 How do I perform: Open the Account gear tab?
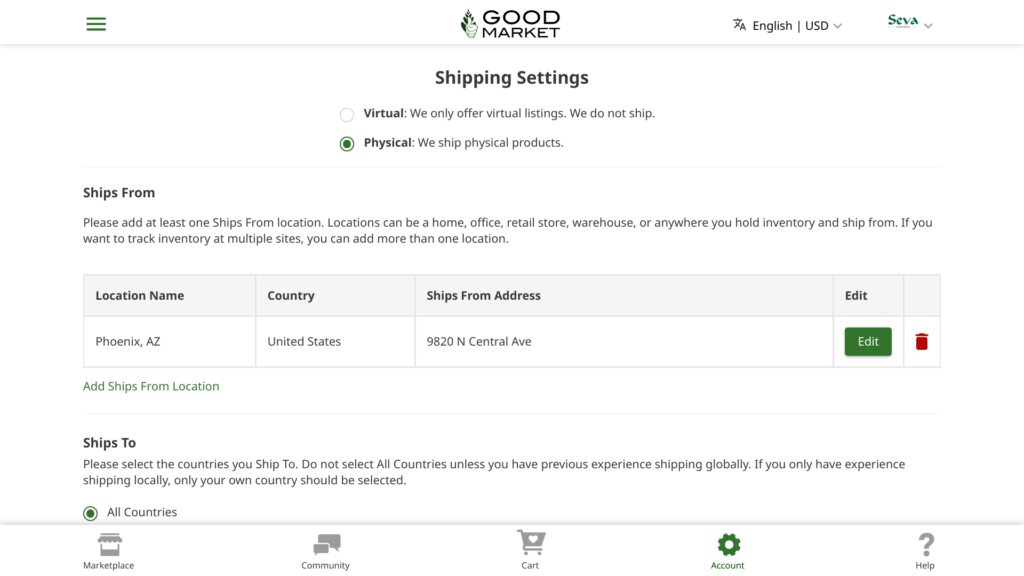click(728, 545)
